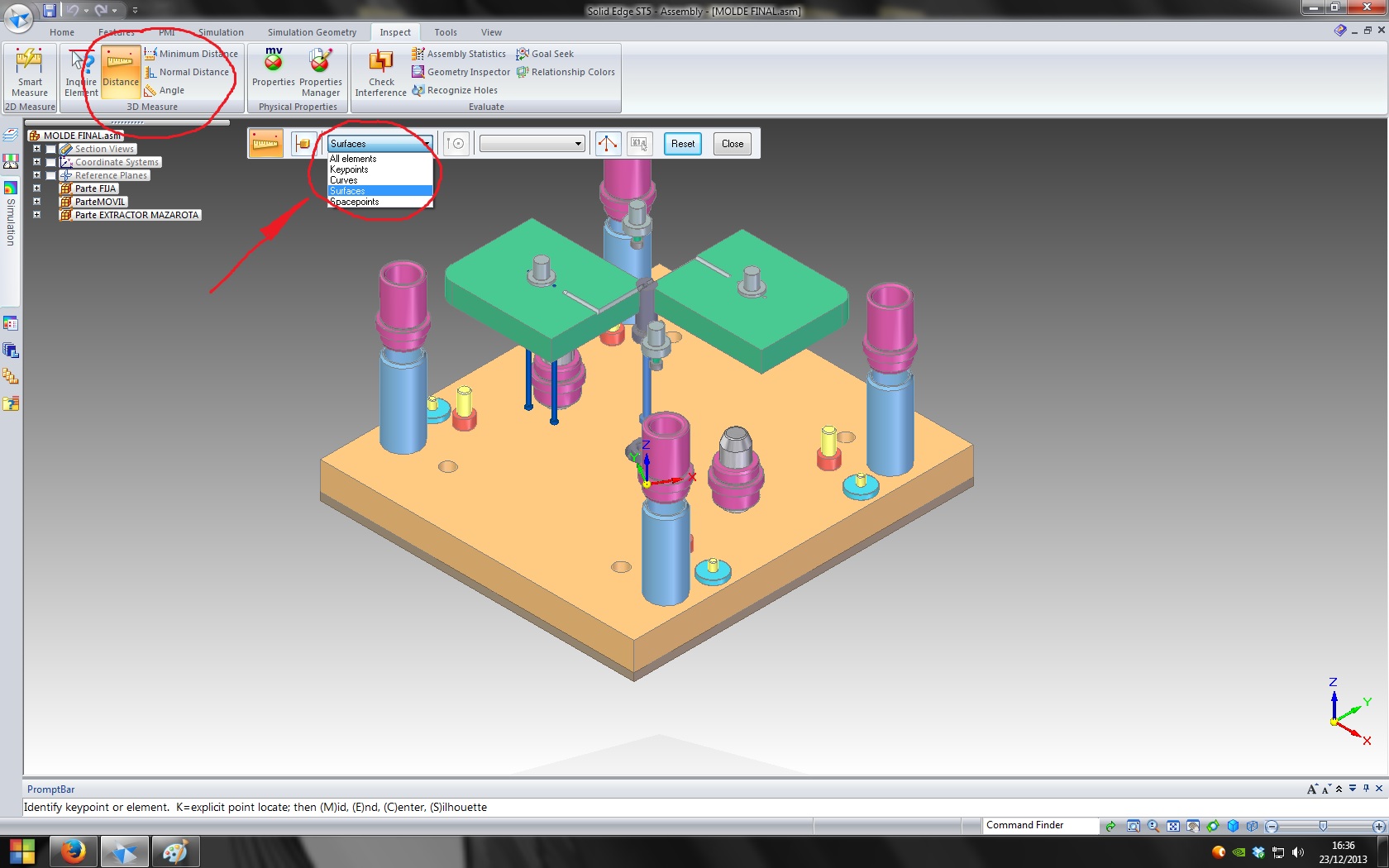Screen dimensions: 1389x868
Task: Click the keypoints option icon in command bar
Action: (456, 144)
